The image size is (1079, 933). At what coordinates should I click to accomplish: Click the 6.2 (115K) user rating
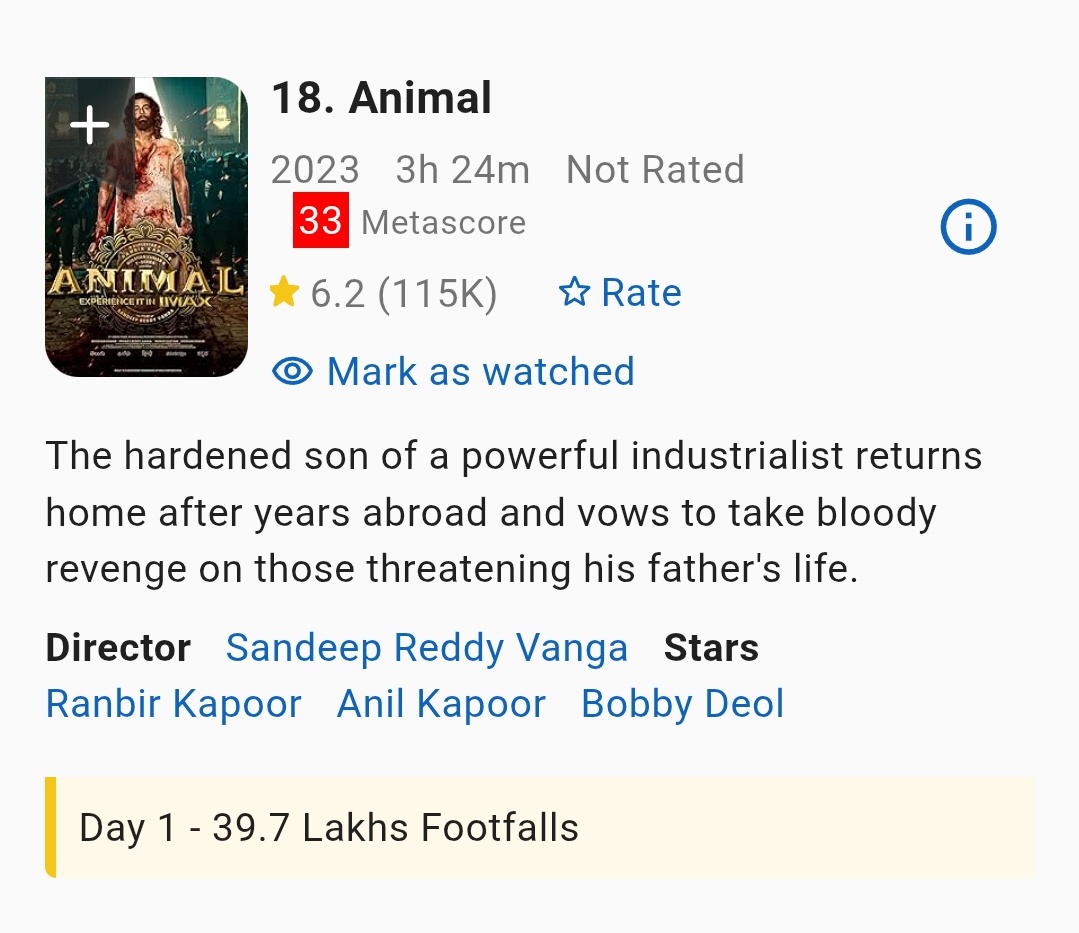[x=403, y=293]
